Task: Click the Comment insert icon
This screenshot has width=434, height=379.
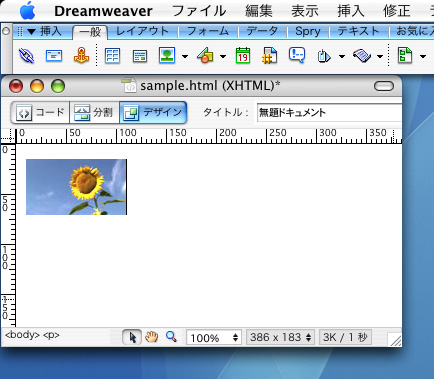Action: point(297,55)
